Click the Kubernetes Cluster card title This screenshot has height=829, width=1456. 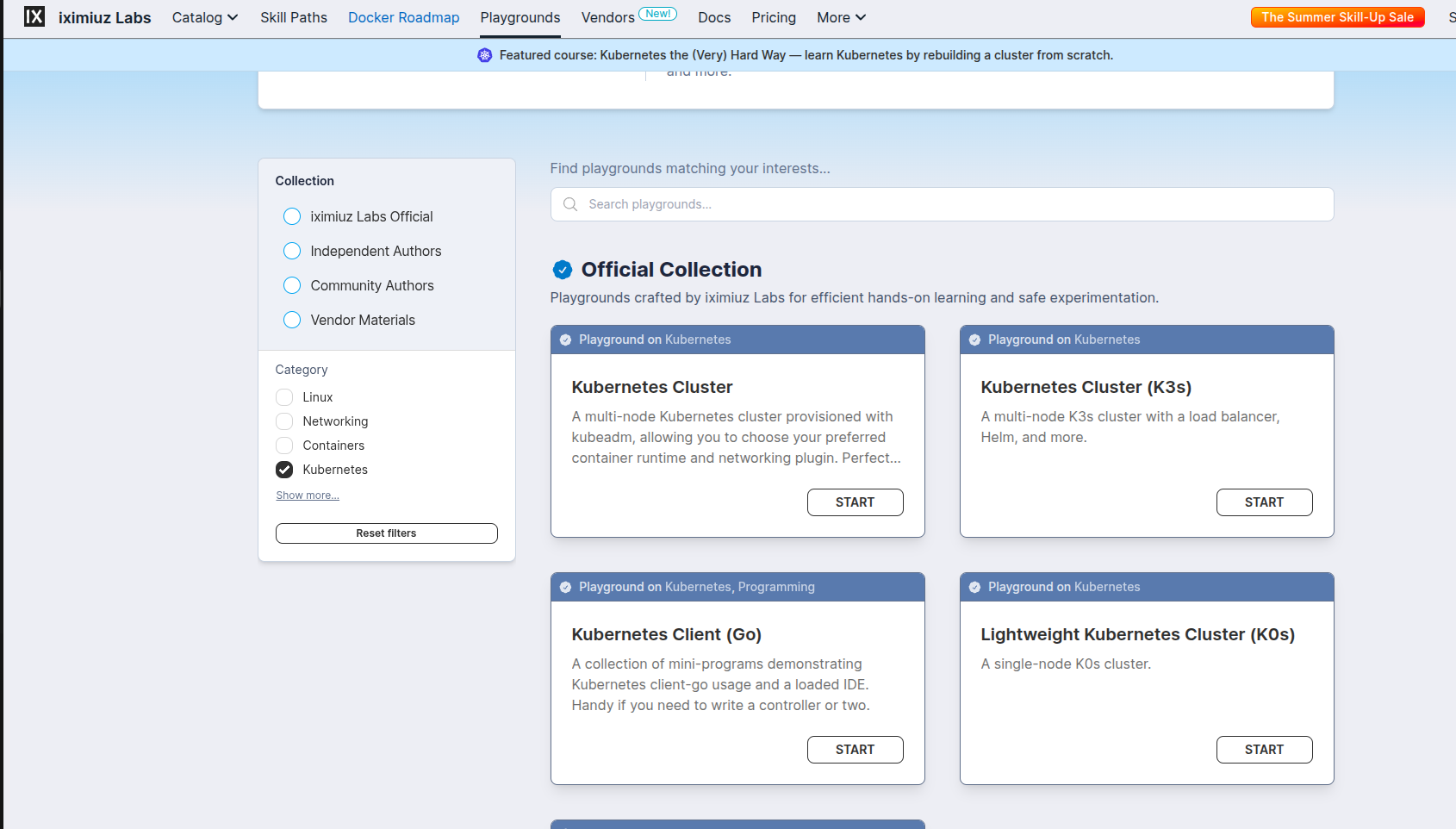652,387
